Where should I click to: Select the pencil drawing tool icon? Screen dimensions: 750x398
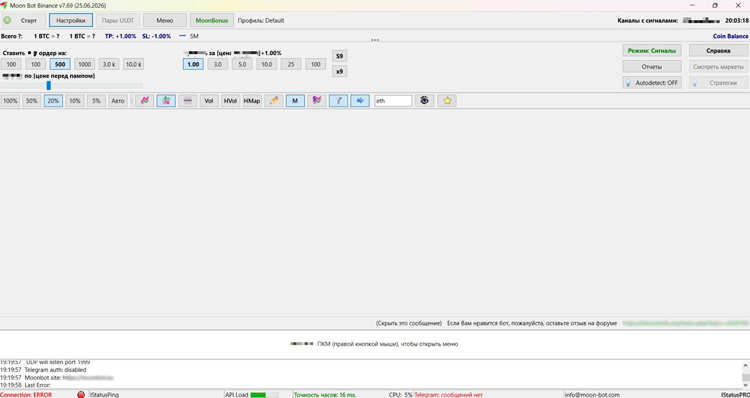pos(274,101)
